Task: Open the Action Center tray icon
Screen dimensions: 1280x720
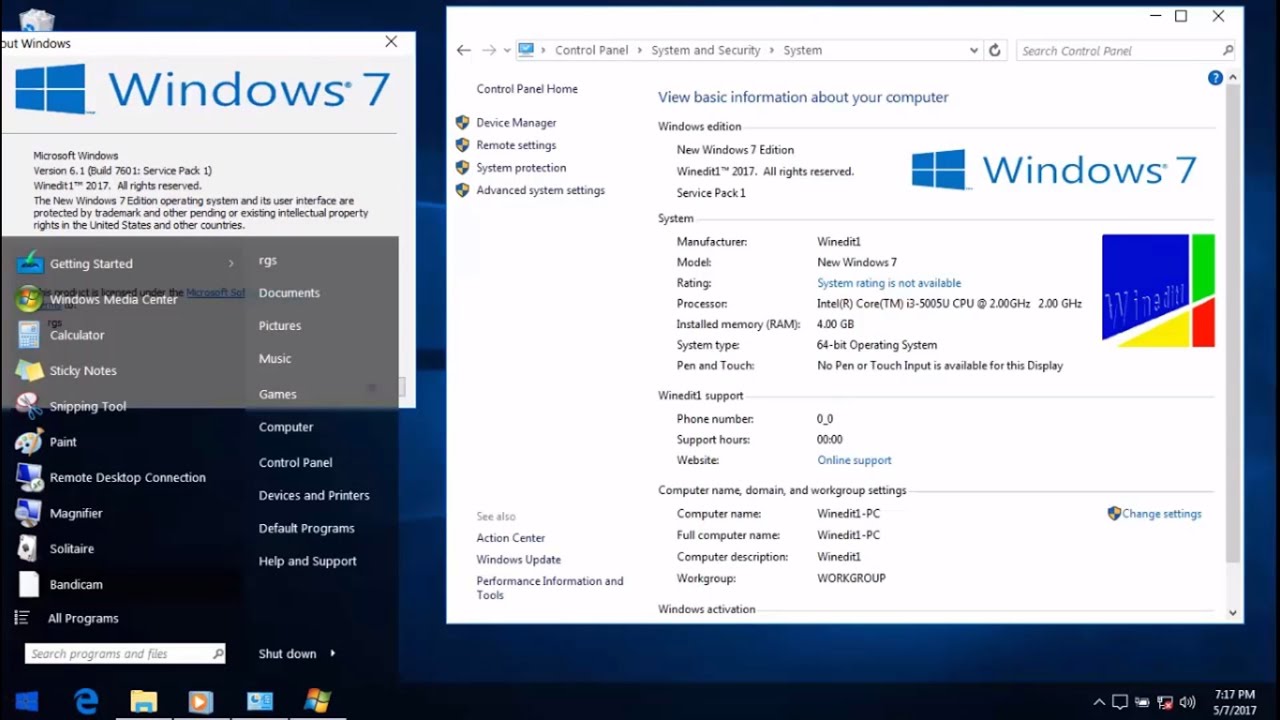Action: 1120,702
